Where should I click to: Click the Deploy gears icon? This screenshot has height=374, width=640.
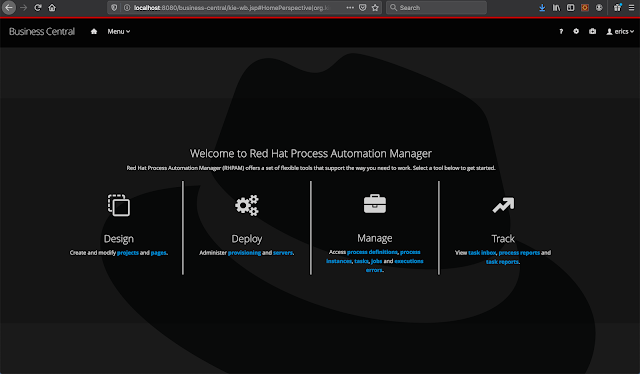tap(247, 205)
